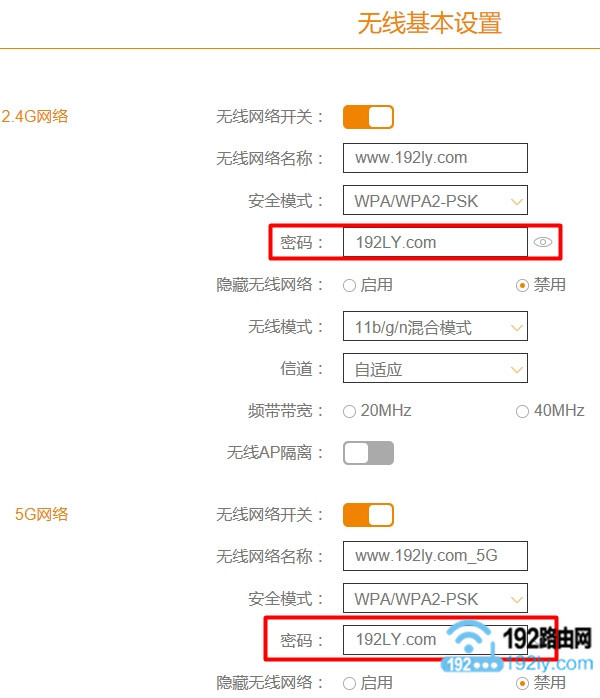Click the 5G password input field

coord(435,640)
